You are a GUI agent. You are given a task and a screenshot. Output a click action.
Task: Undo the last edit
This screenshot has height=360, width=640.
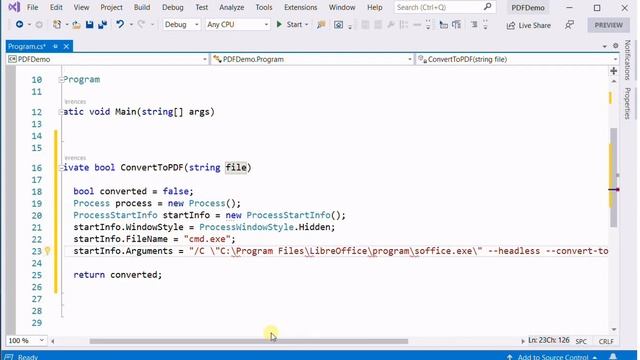120,24
